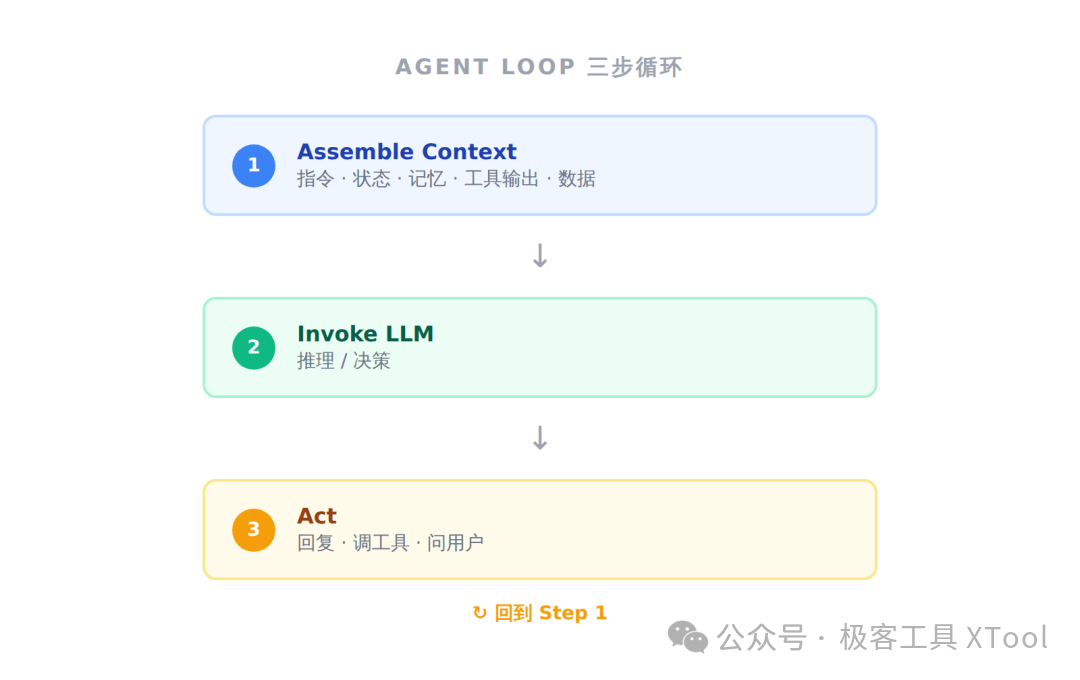
Task: Select the Invoke LLM heading
Action: pos(365,333)
